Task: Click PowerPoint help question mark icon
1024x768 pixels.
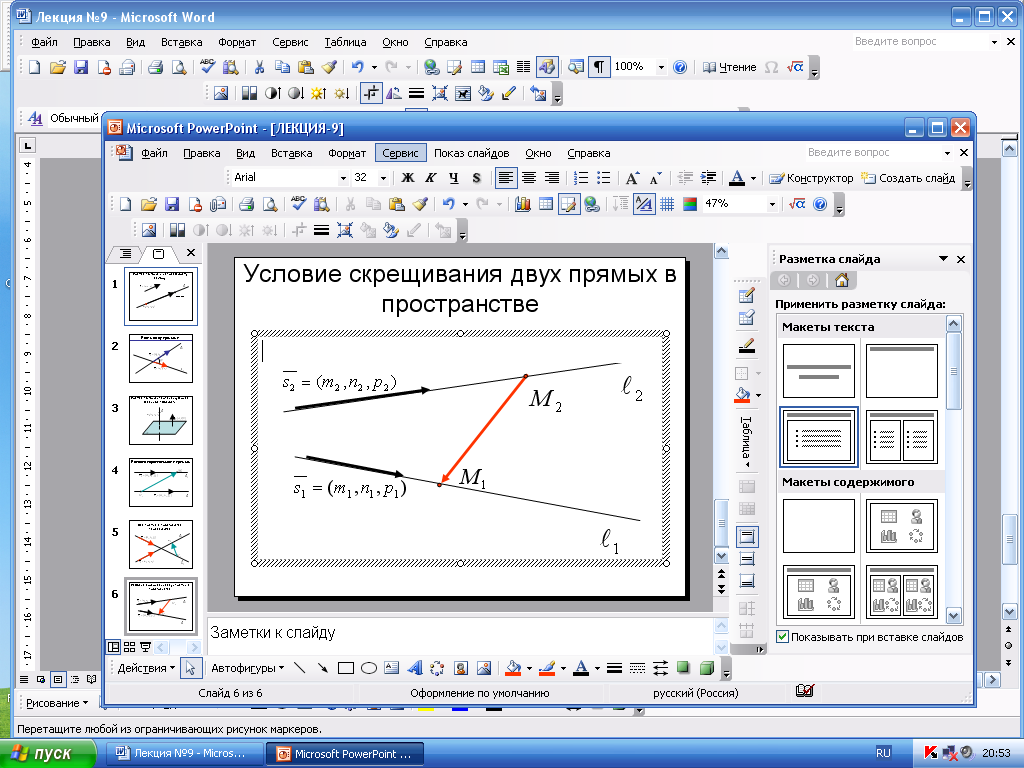Action: (x=820, y=204)
